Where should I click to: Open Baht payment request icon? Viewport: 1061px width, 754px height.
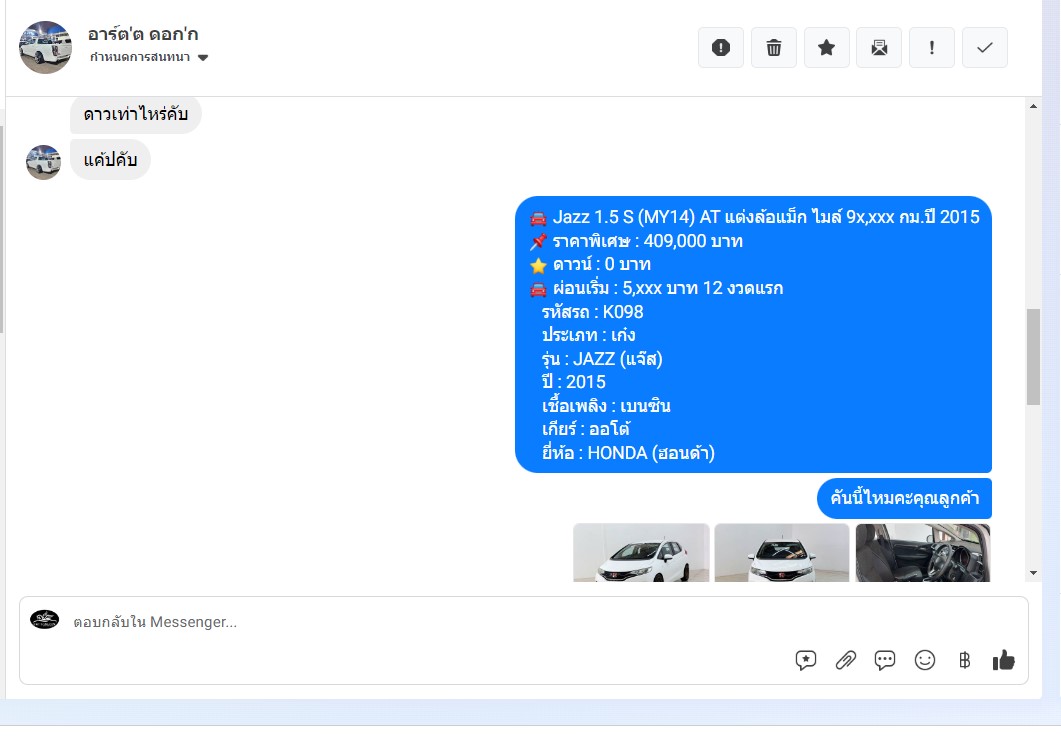[964, 660]
